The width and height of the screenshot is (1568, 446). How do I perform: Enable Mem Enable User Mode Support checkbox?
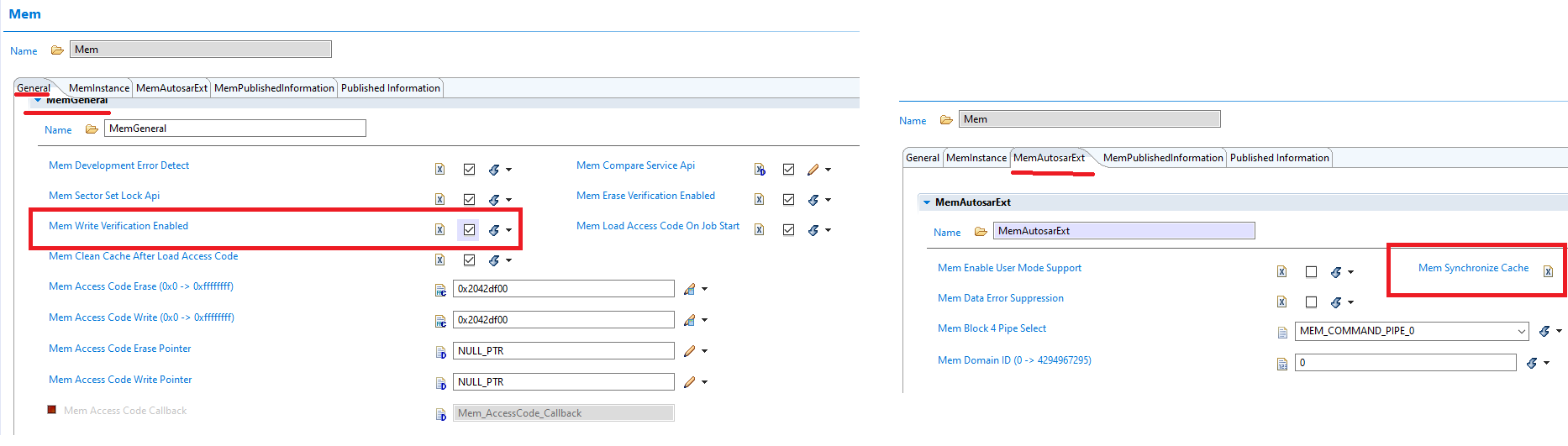coord(1311,272)
